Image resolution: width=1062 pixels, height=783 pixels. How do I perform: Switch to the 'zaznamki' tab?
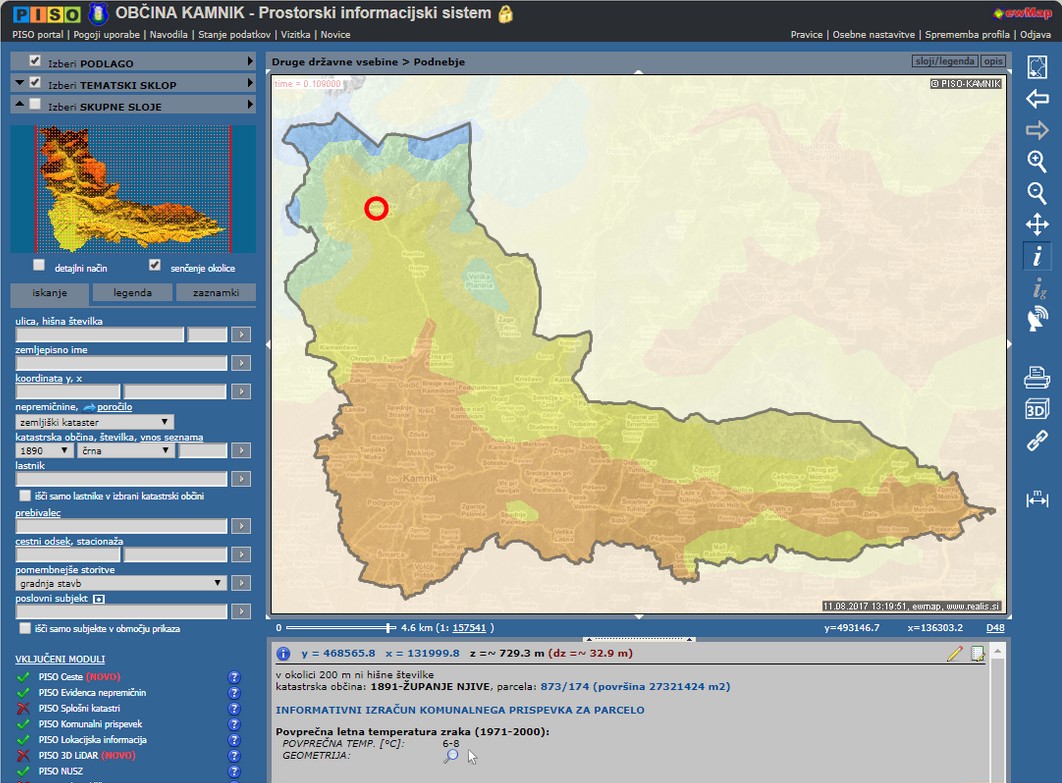215,293
